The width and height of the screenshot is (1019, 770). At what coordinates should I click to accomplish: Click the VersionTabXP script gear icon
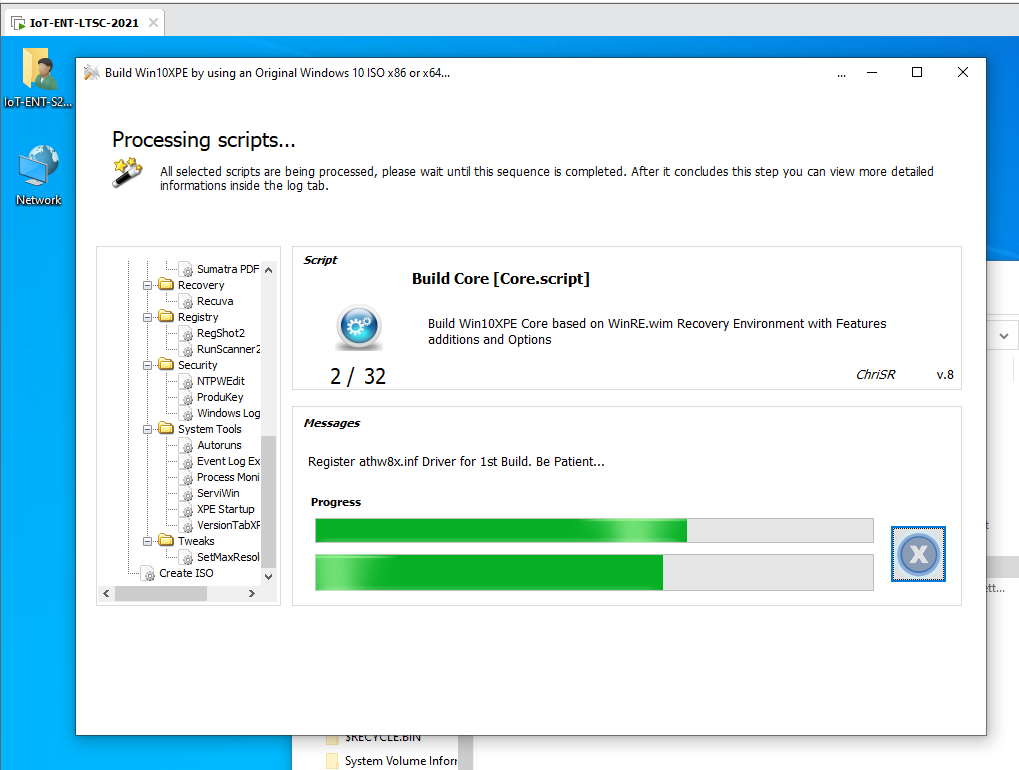tap(187, 526)
